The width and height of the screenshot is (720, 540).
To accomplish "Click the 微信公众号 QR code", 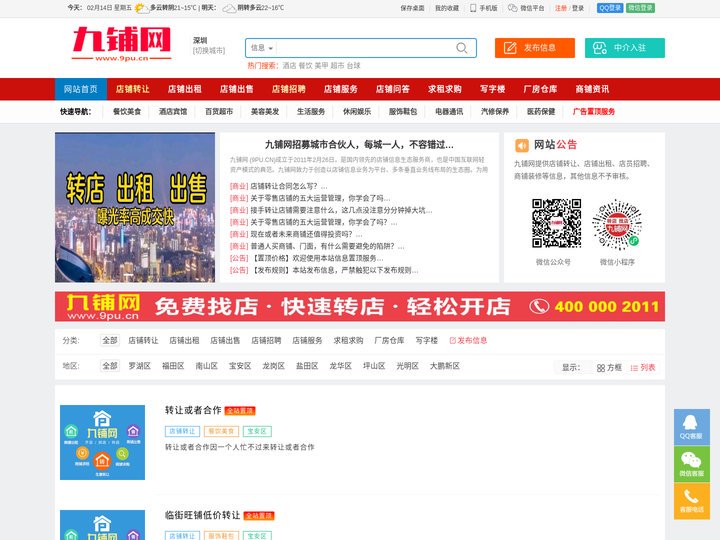I will 557,223.
